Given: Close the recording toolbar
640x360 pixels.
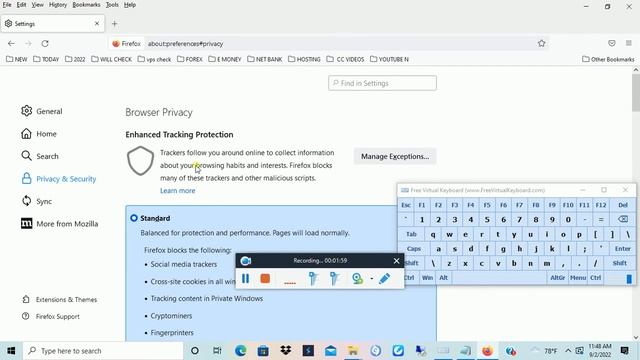Looking at the screenshot, I should coord(396,260).
